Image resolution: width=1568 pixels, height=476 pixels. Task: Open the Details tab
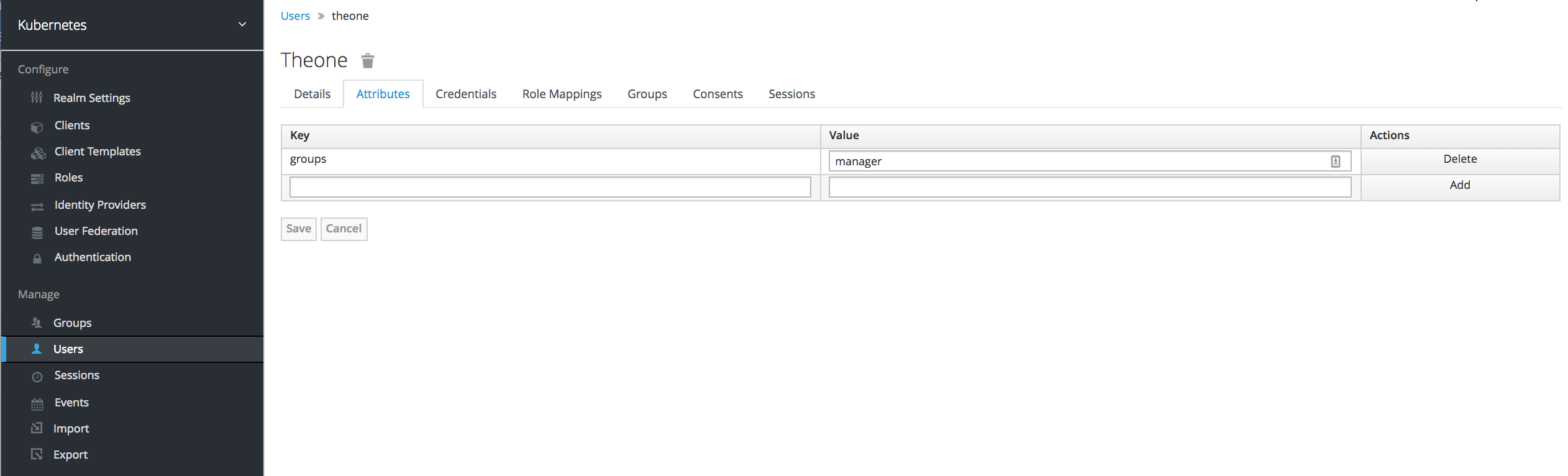pos(312,94)
